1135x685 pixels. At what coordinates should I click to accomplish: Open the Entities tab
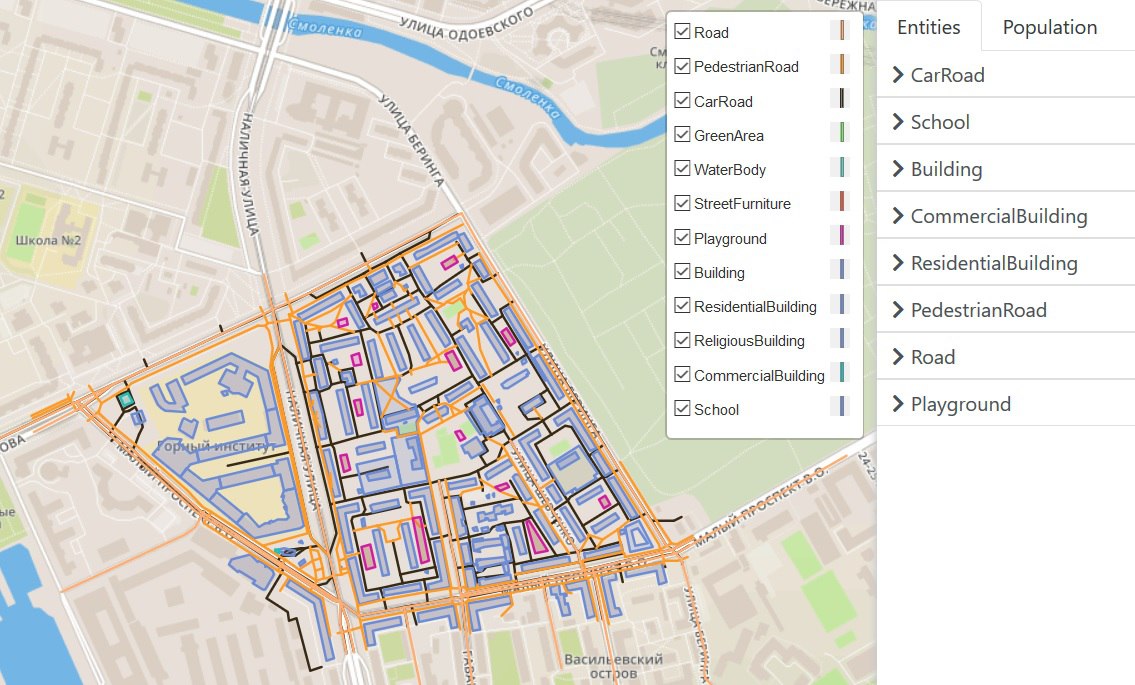(x=928, y=28)
